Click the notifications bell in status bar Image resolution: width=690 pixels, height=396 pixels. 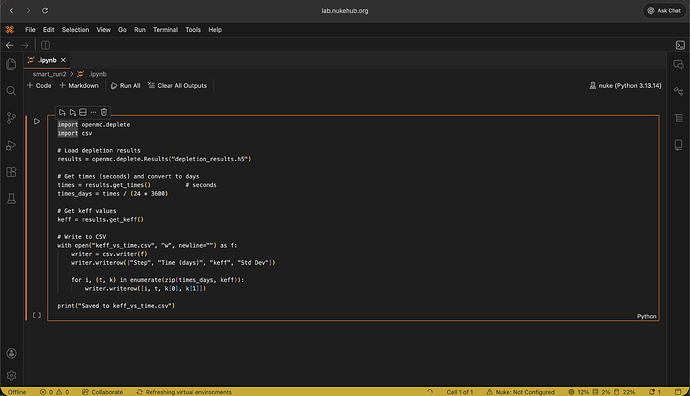coord(654,392)
